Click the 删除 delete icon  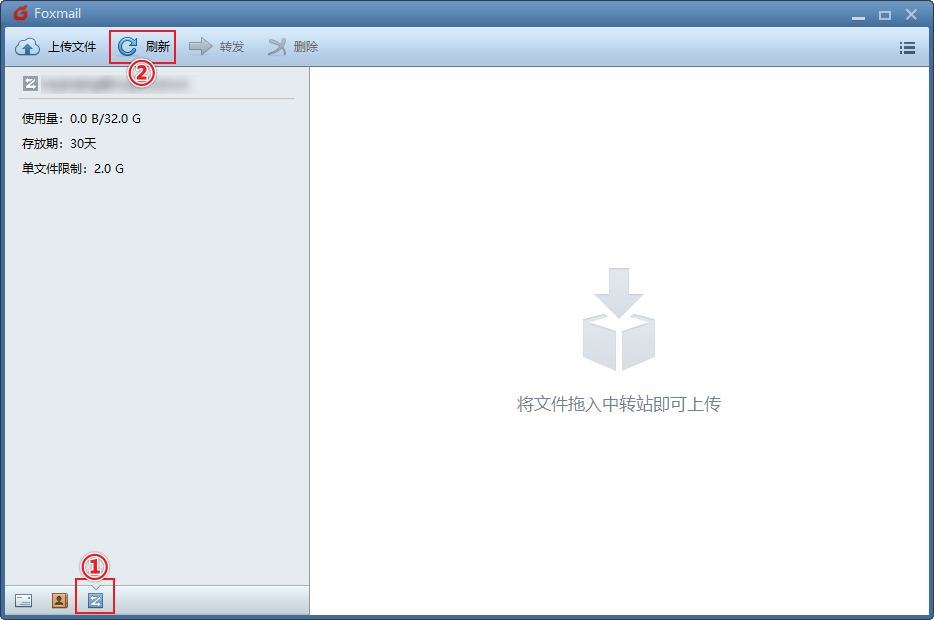(277, 47)
